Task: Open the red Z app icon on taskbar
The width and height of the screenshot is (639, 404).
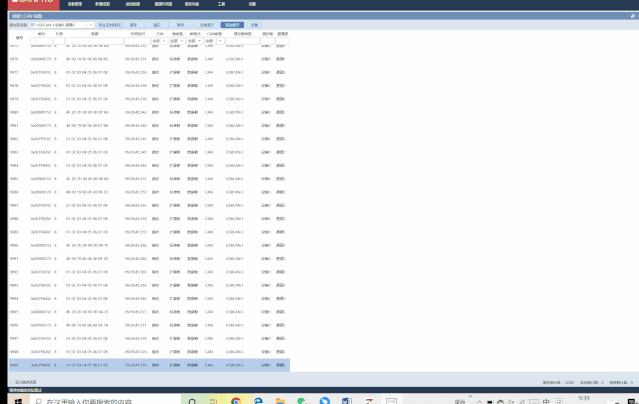Action: click(x=369, y=401)
